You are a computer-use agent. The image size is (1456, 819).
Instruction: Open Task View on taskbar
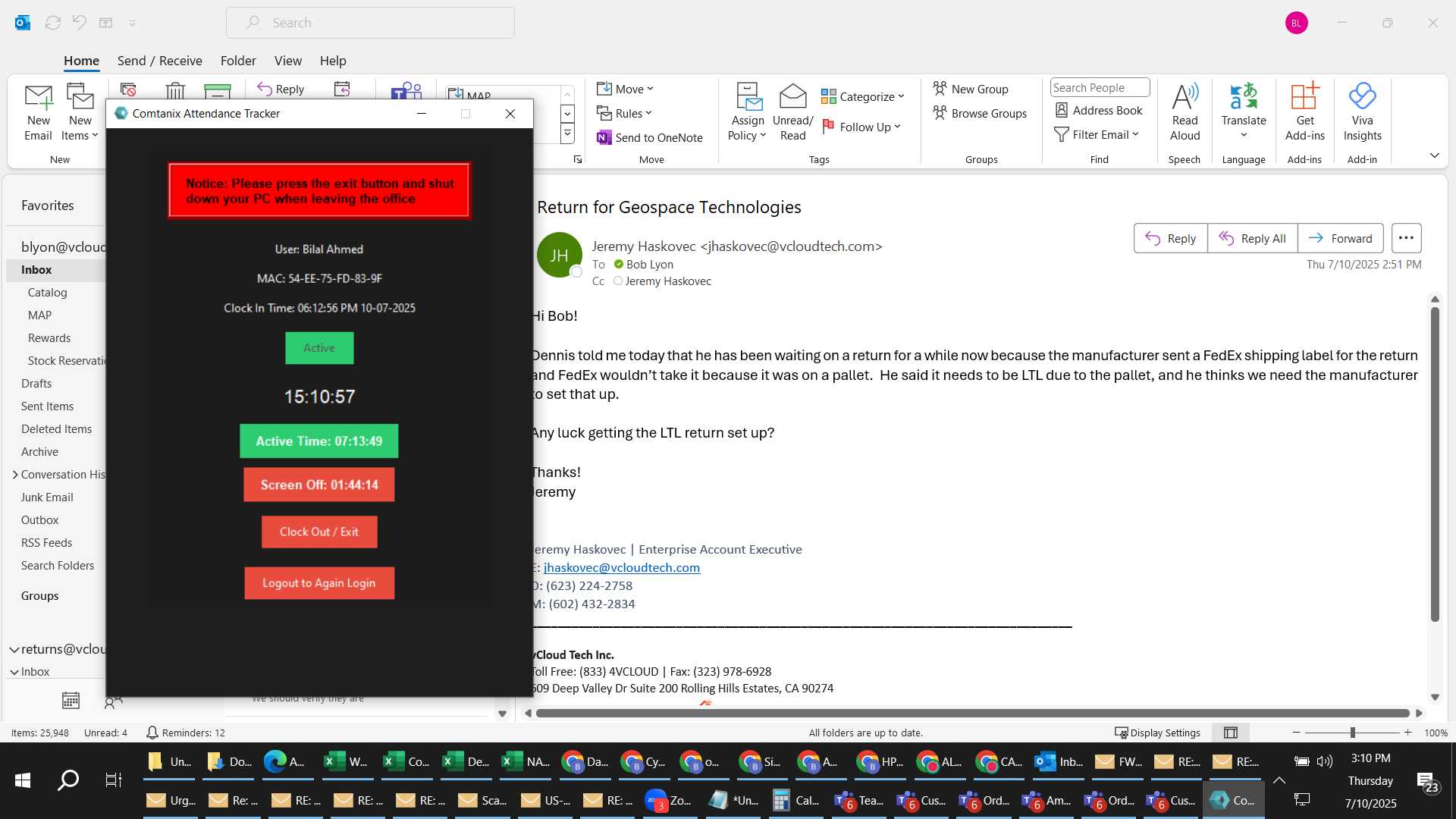pyautogui.click(x=113, y=780)
